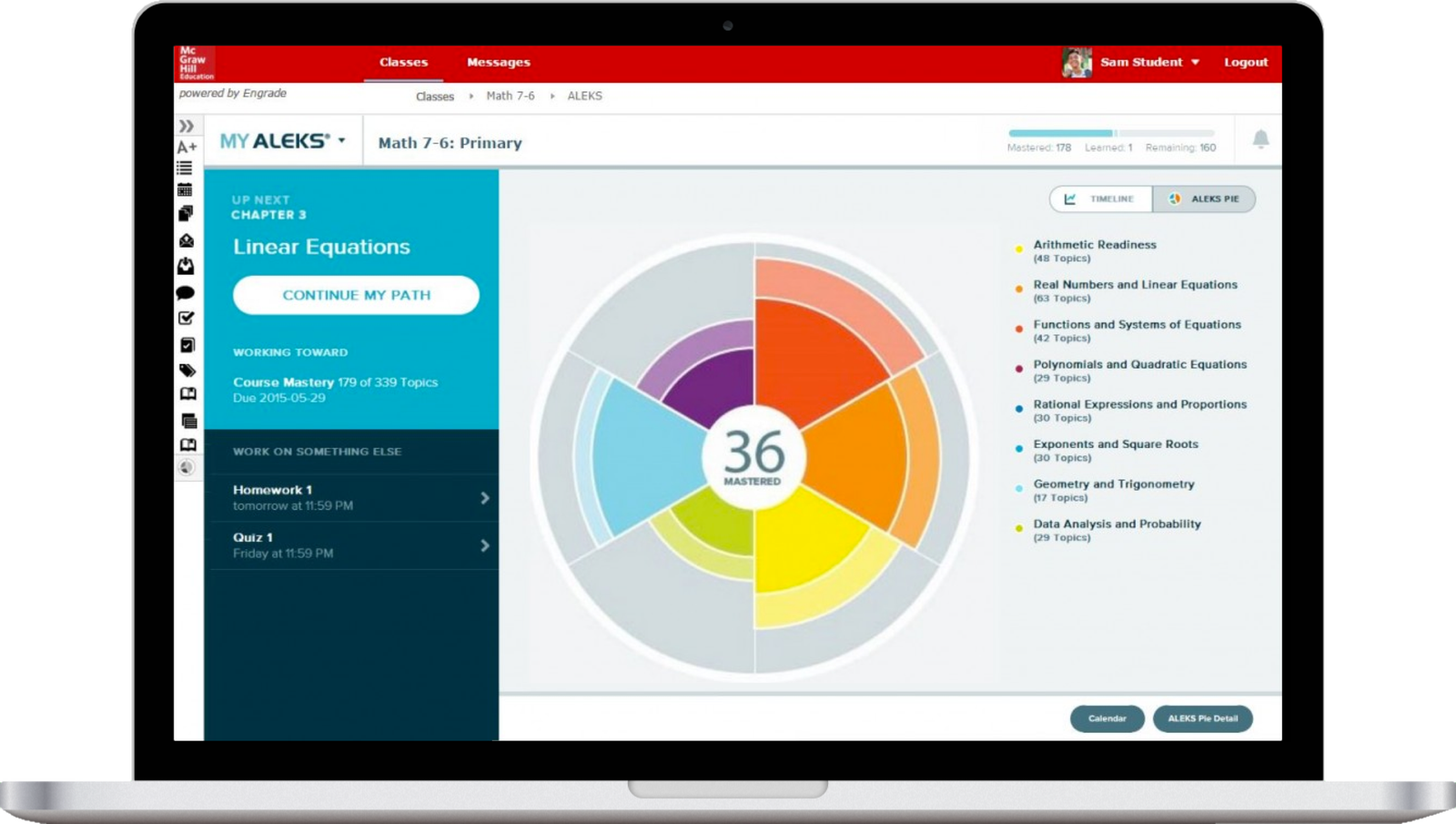Go to Math 7-6 in the breadcrumb

[x=511, y=96]
